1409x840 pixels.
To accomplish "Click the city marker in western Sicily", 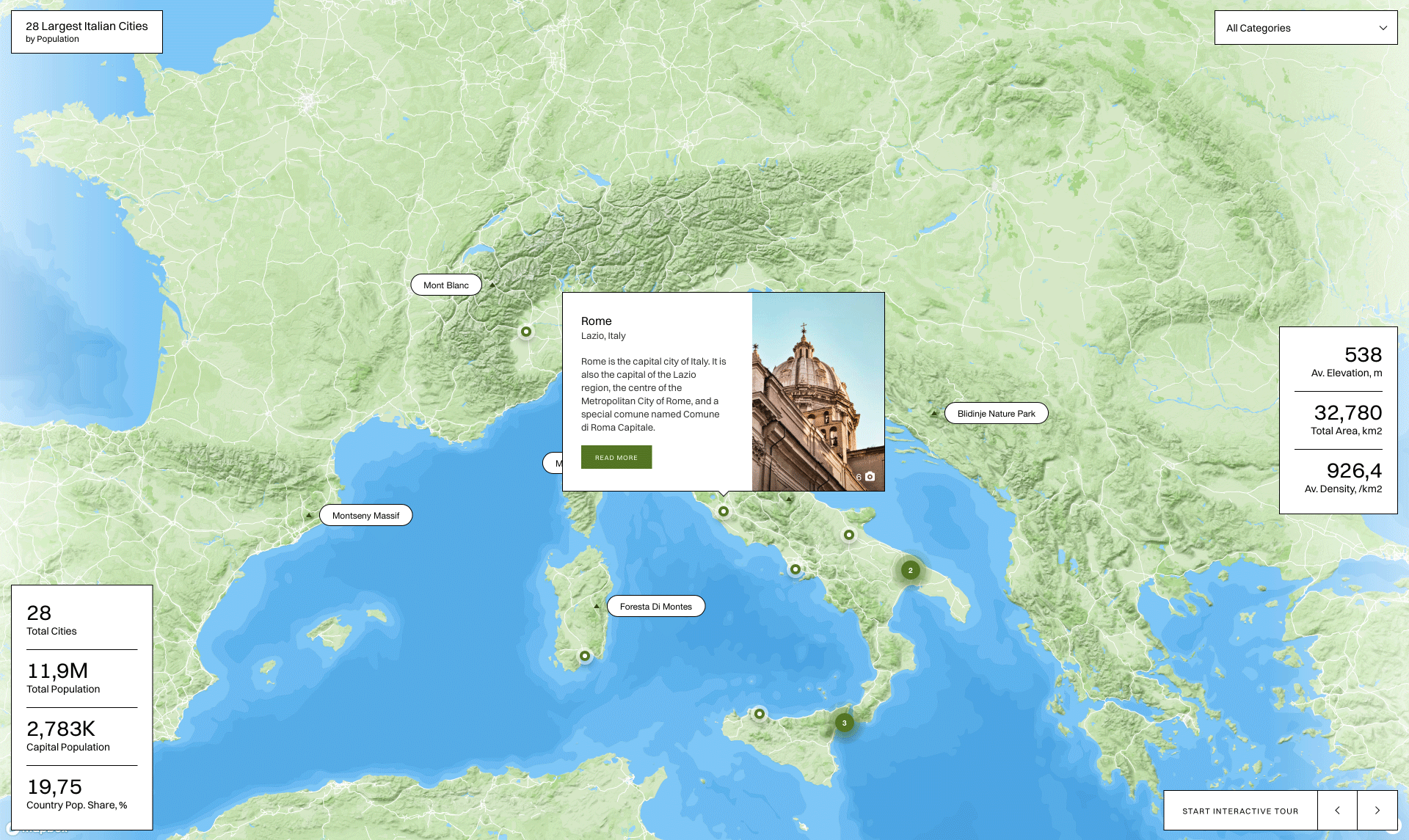I will 760,714.
